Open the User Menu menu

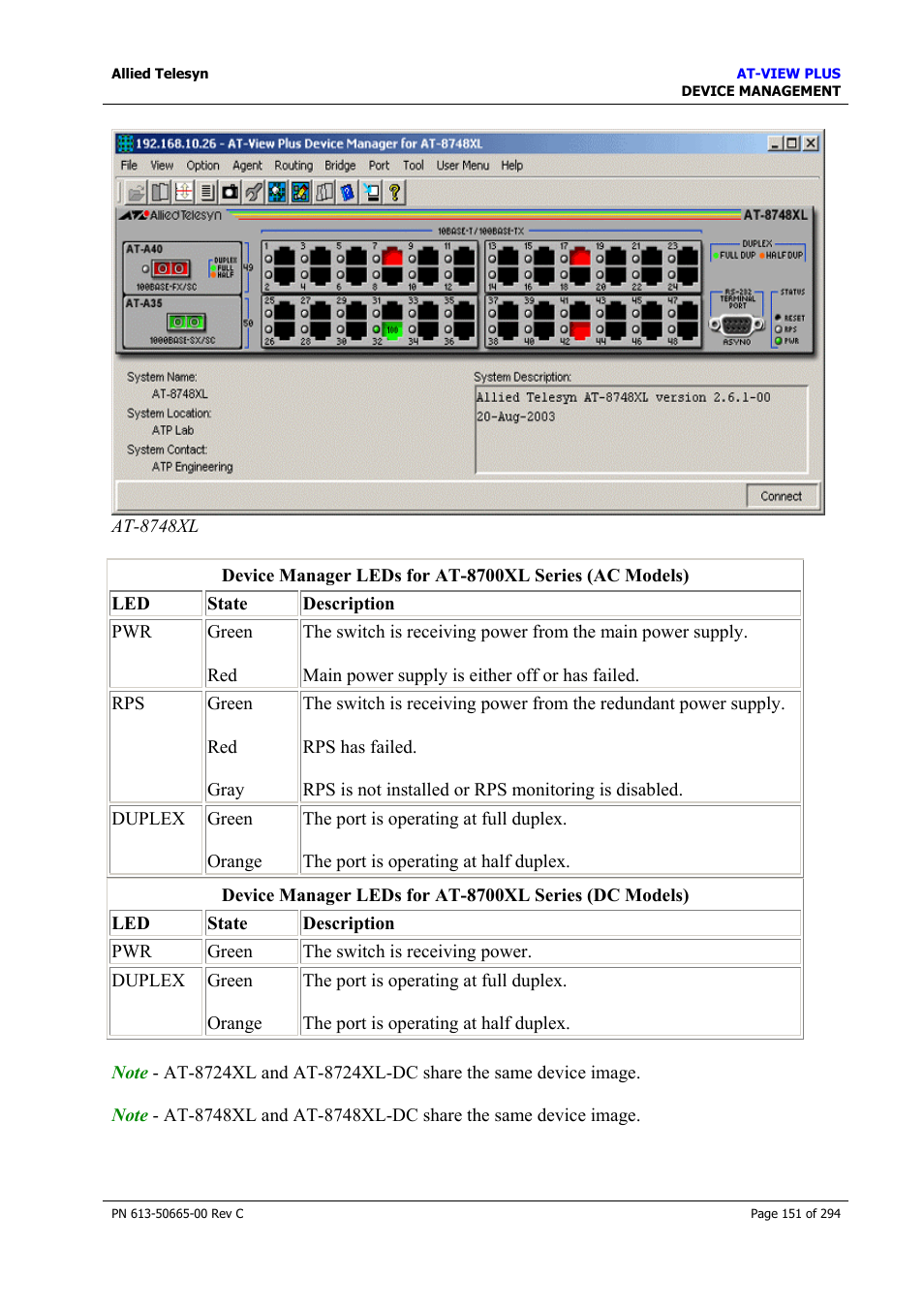463,166
